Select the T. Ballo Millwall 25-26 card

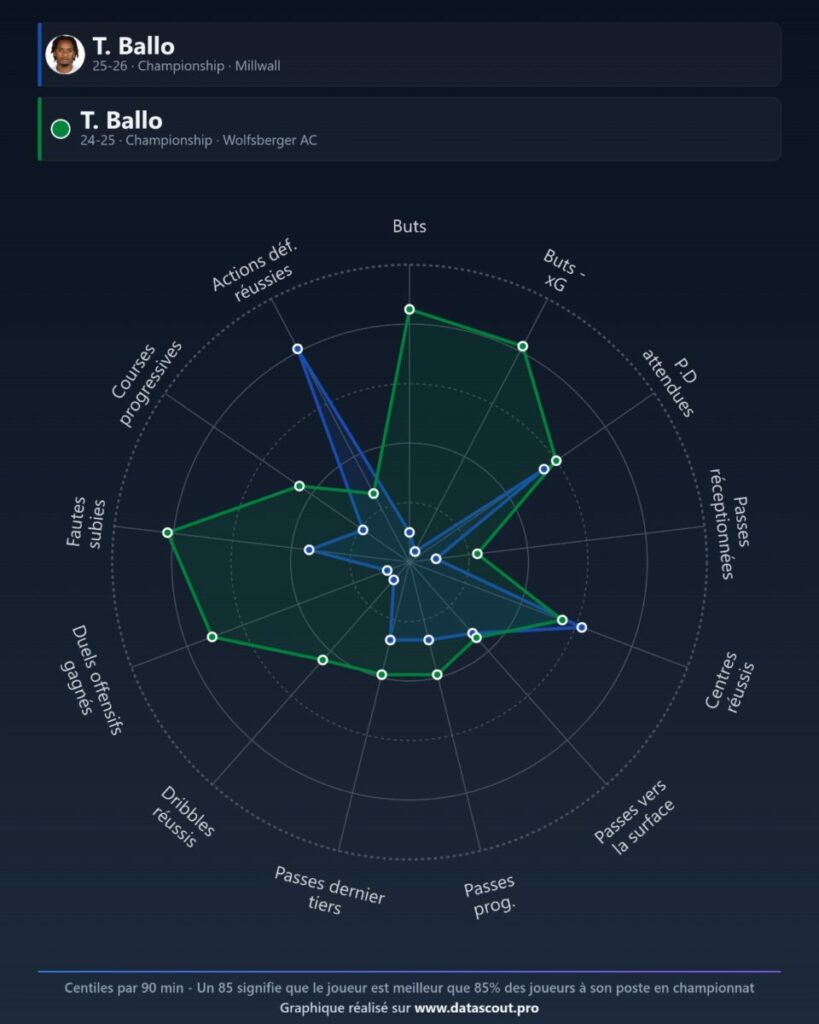[410, 54]
